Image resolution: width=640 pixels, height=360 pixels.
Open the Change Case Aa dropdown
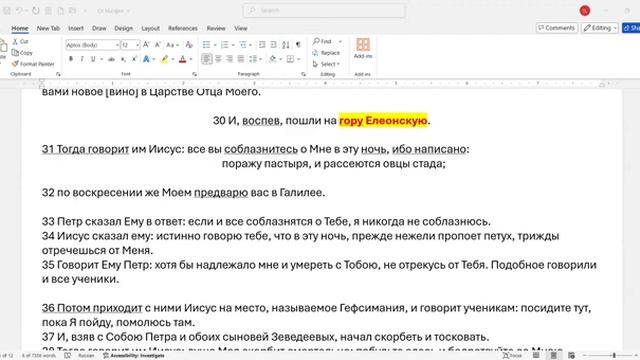(172, 44)
